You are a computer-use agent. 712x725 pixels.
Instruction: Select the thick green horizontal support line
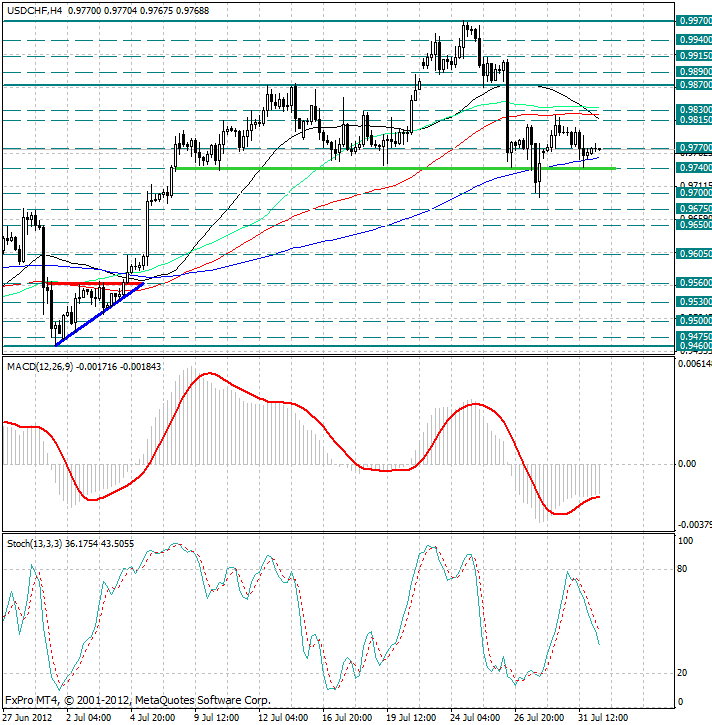(x=395, y=168)
